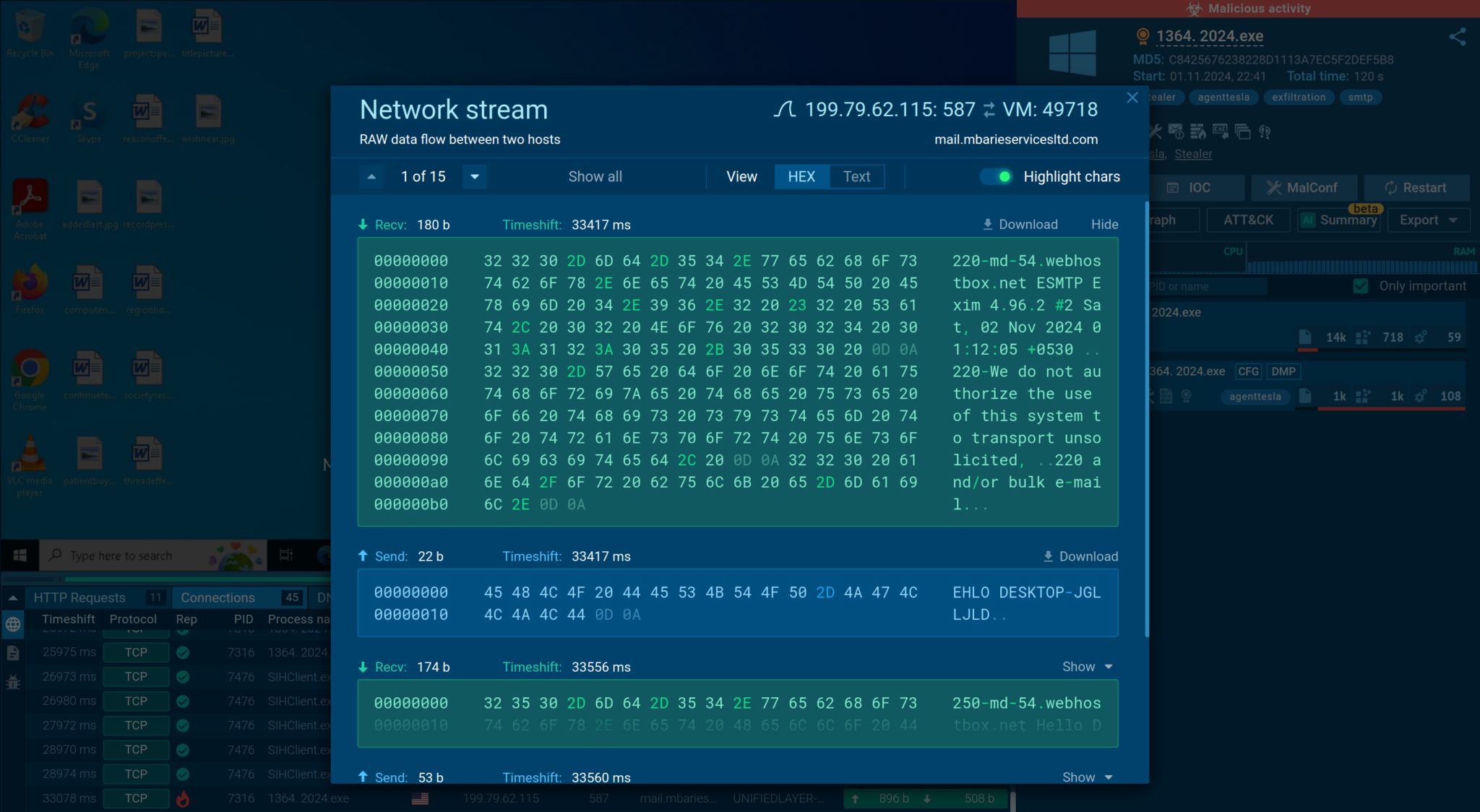Click the Windows Start icon
The width and height of the screenshot is (1480, 812).
pos(20,556)
